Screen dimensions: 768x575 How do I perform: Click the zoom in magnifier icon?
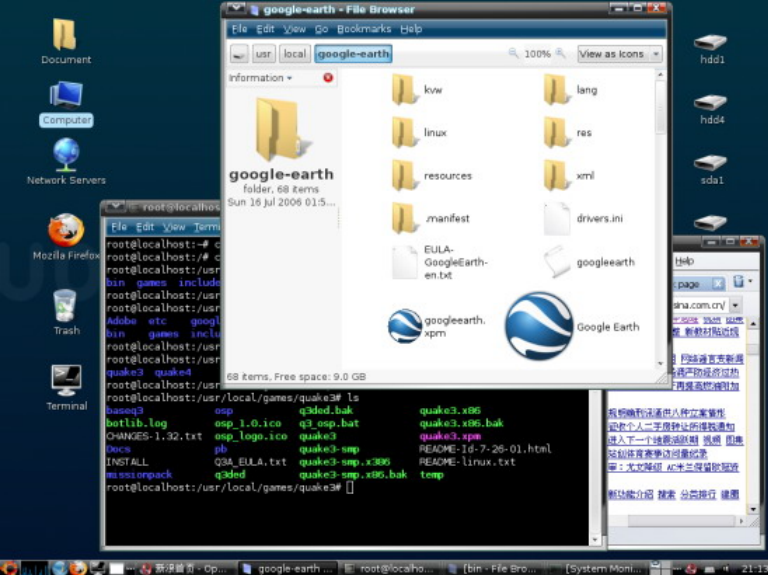[561, 53]
